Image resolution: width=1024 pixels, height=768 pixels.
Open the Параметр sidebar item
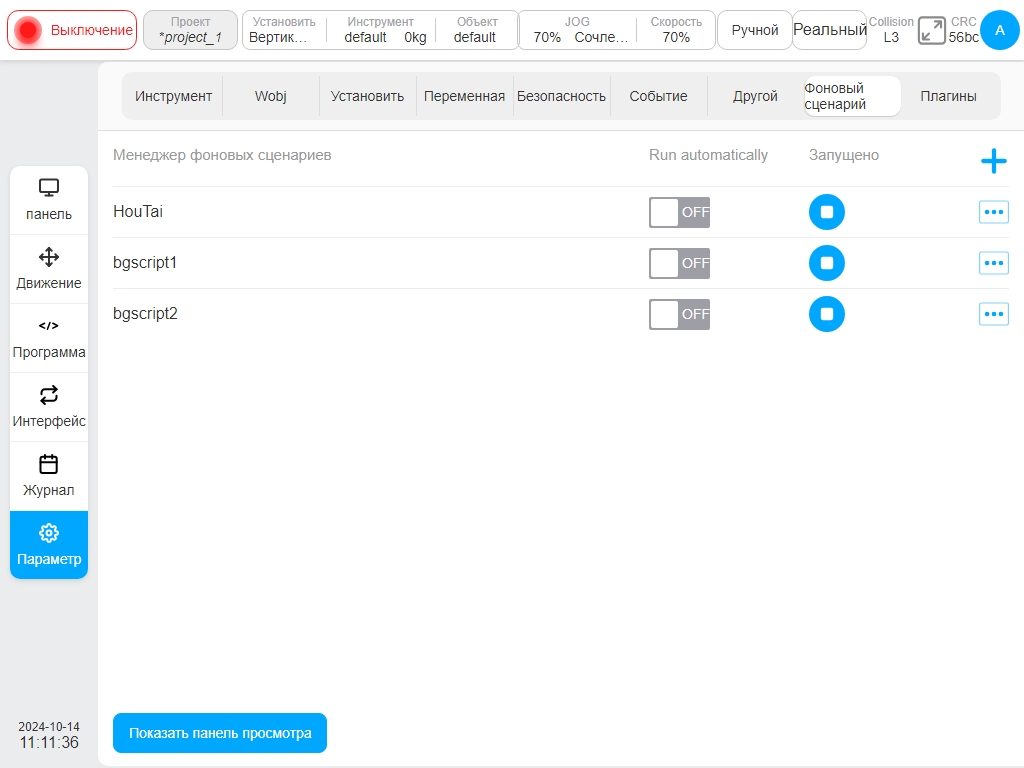[x=49, y=545]
